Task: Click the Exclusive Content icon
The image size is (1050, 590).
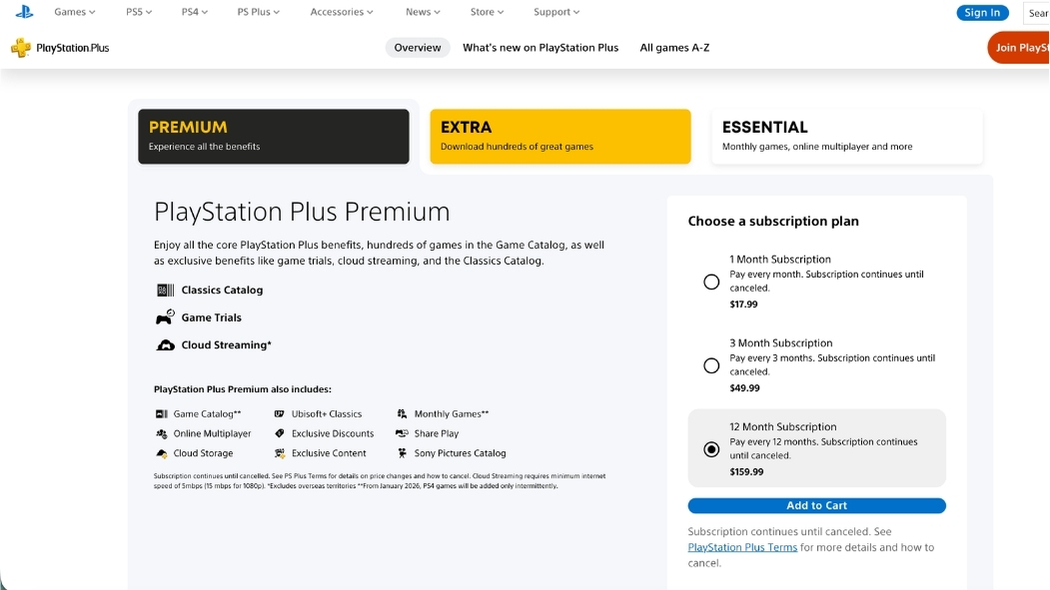Action: (279, 453)
